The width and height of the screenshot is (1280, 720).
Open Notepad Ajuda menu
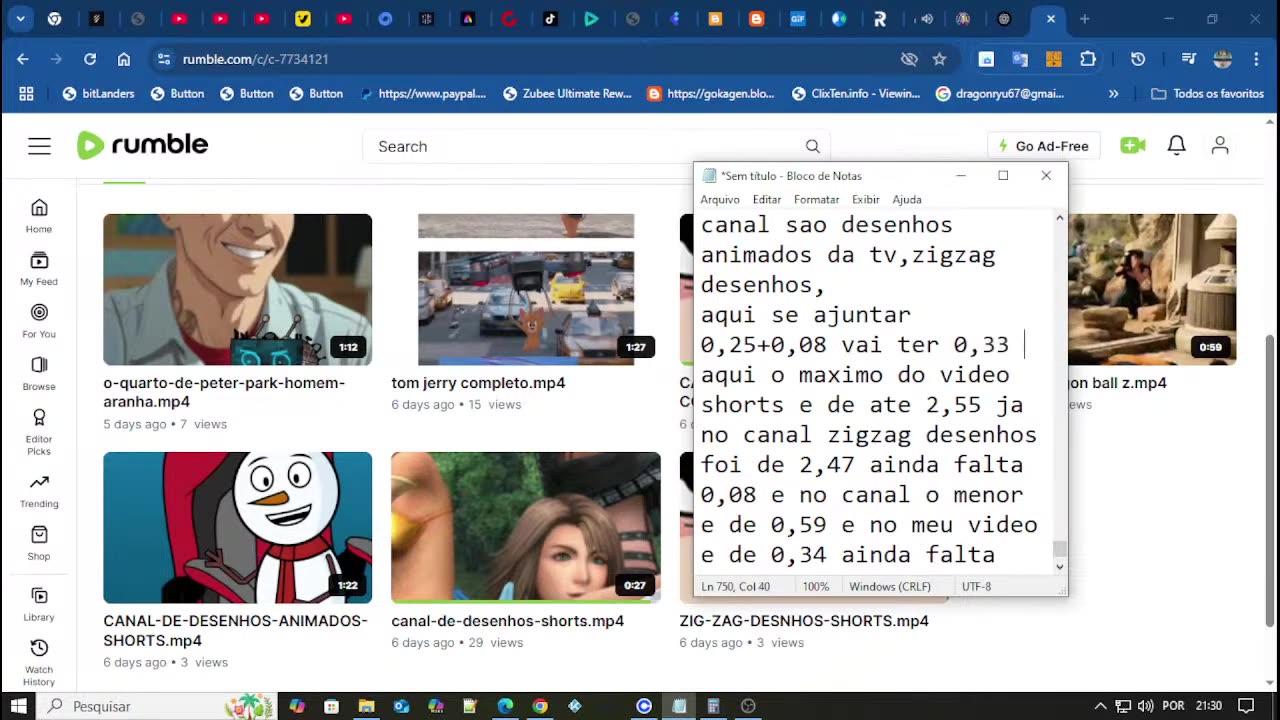tap(907, 200)
